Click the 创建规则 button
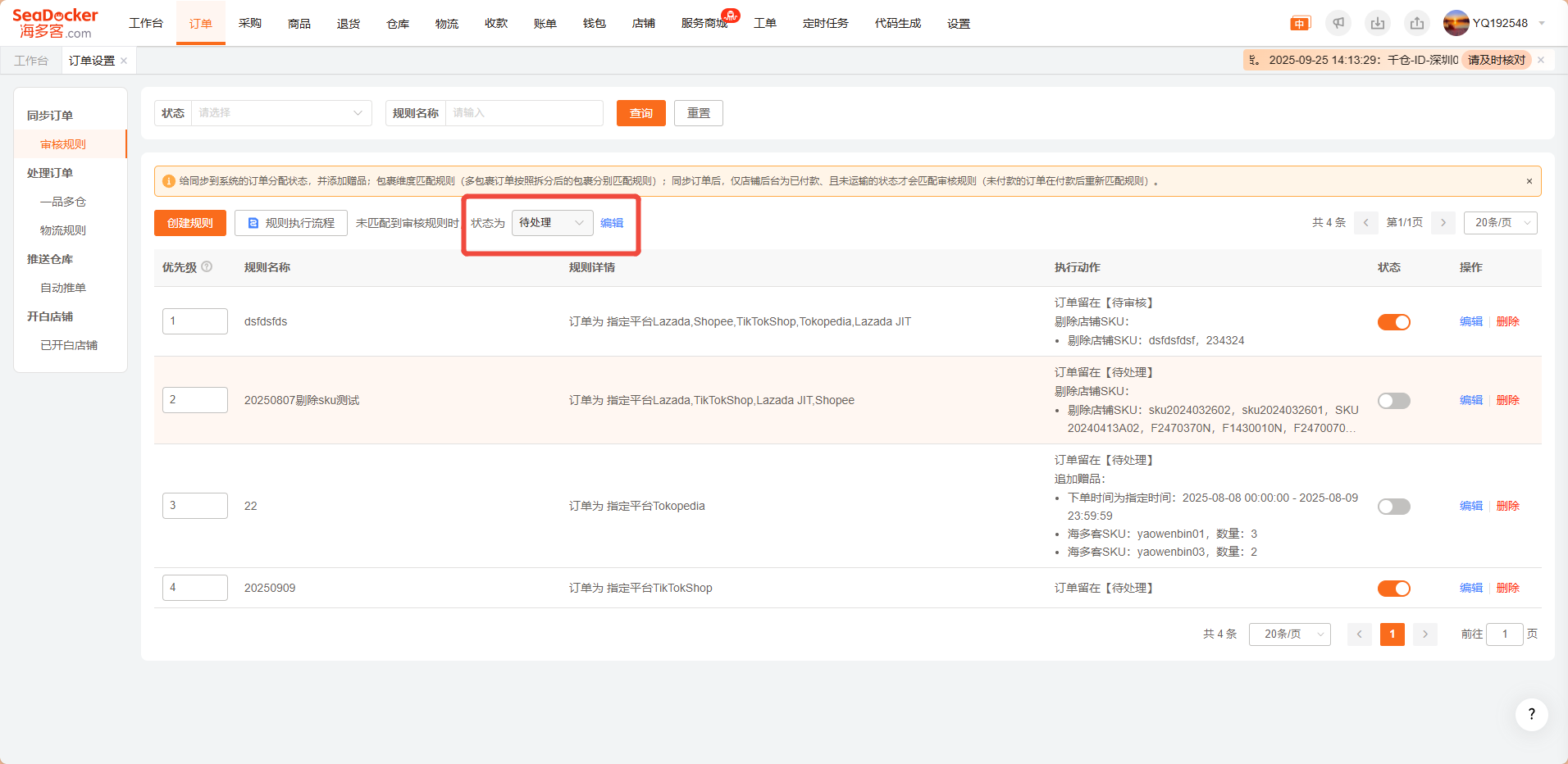Screen dimensions: 1568x764 point(190,223)
